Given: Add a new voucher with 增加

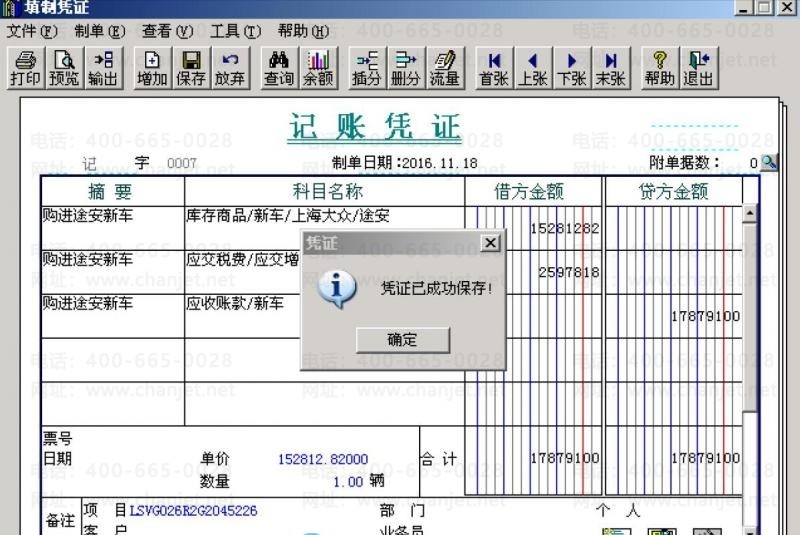Looking at the screenshot, I should pos(152,68).
